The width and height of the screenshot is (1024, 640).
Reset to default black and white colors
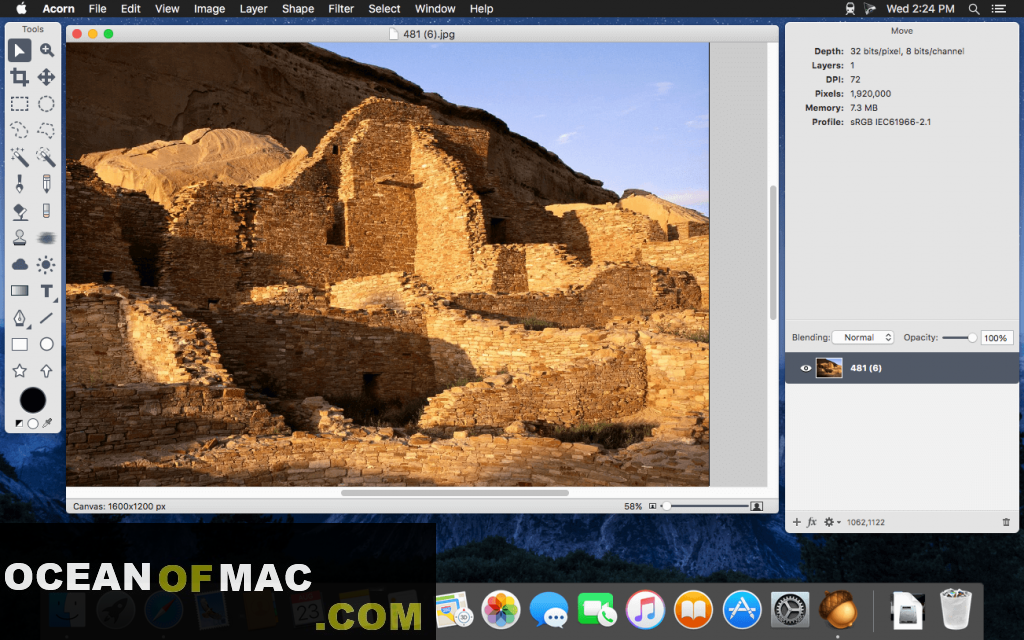[19, 423]
